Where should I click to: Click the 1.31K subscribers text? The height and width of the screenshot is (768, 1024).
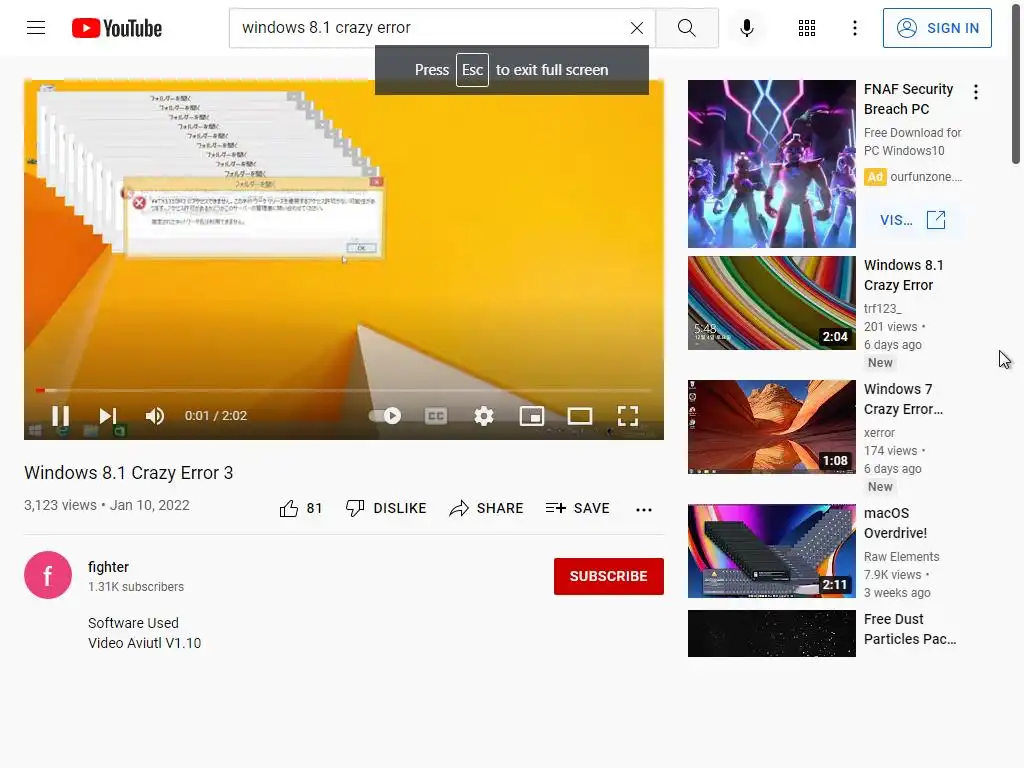(136, 586)
